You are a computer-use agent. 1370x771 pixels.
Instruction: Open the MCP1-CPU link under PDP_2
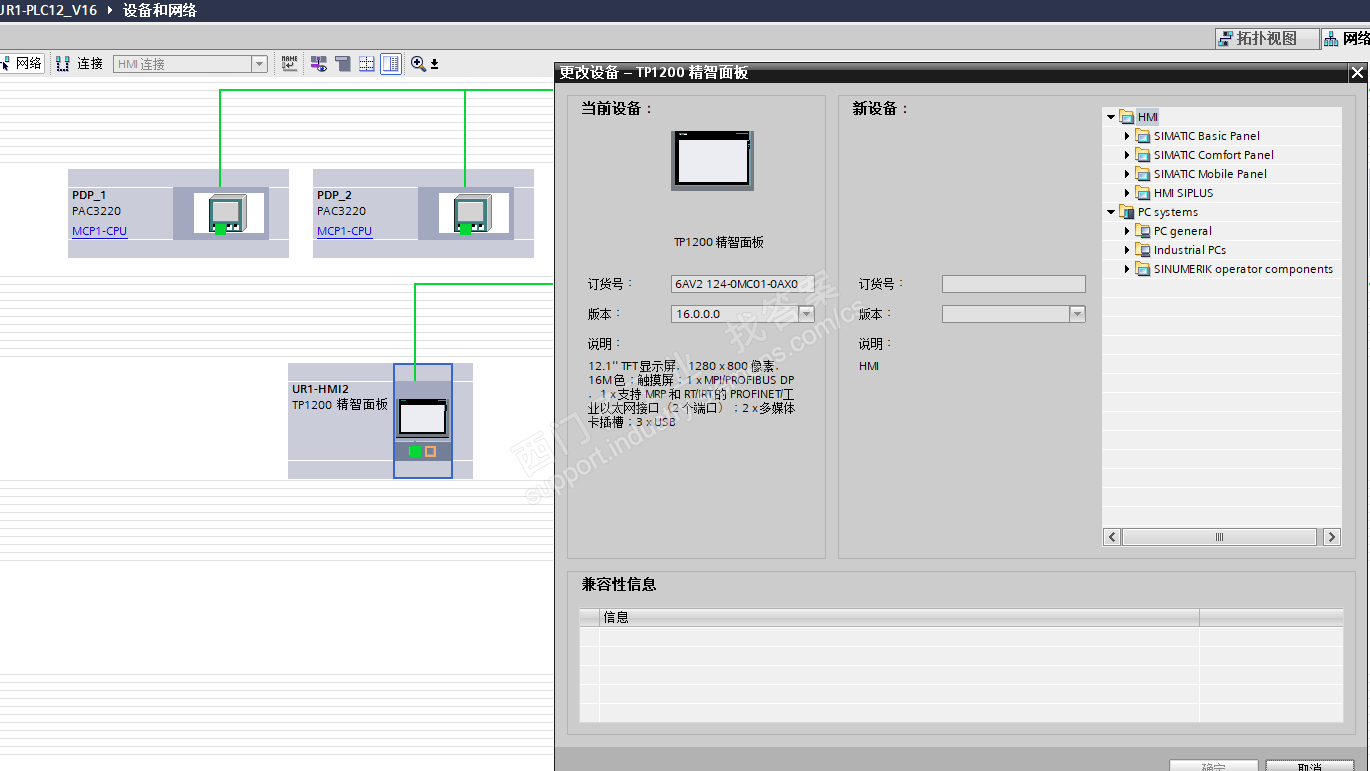[344, 231]
